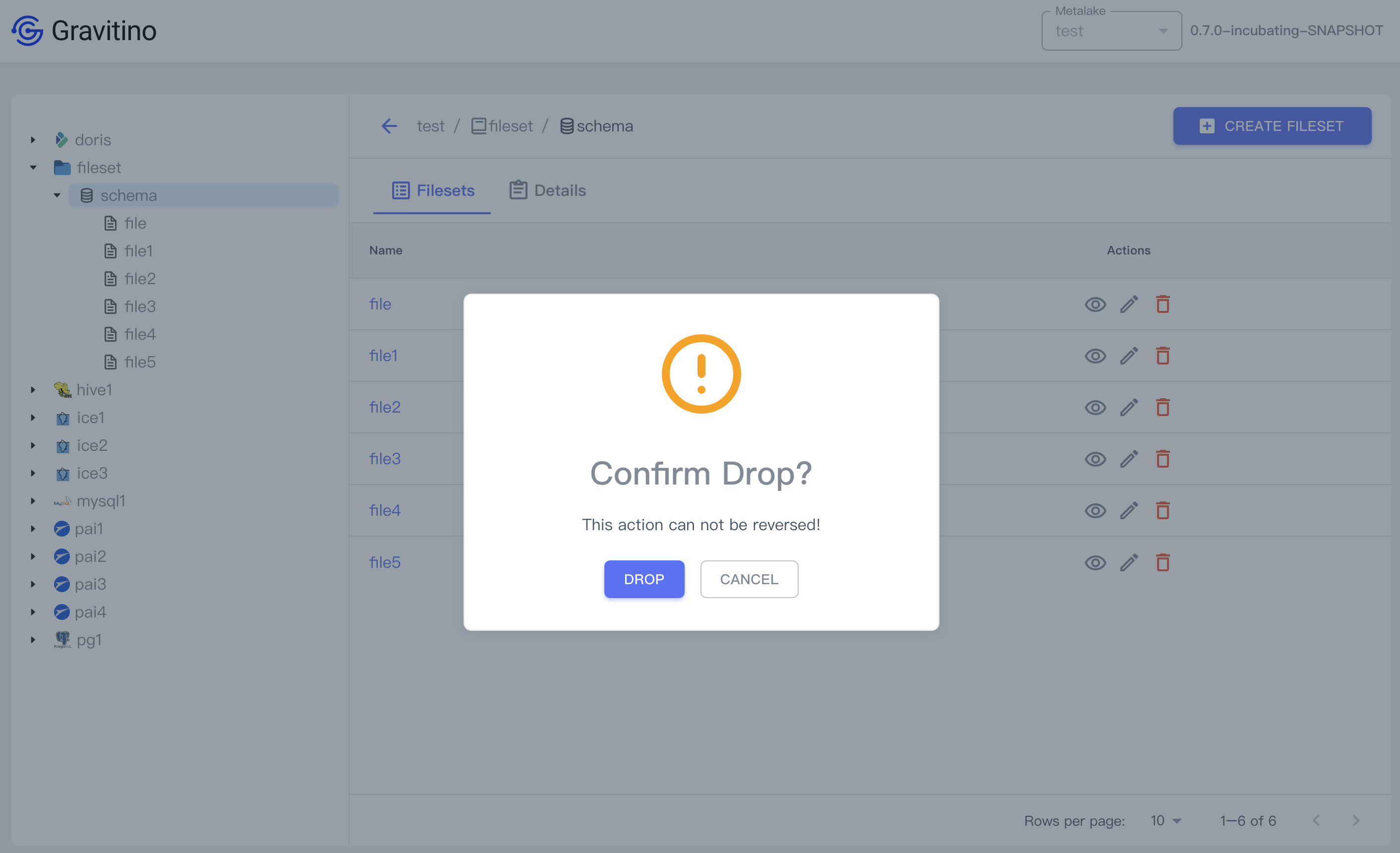Open the Metalake test dropdown
The image size is (1400, 853).
pyautogui.click(x=1111, y=31)
